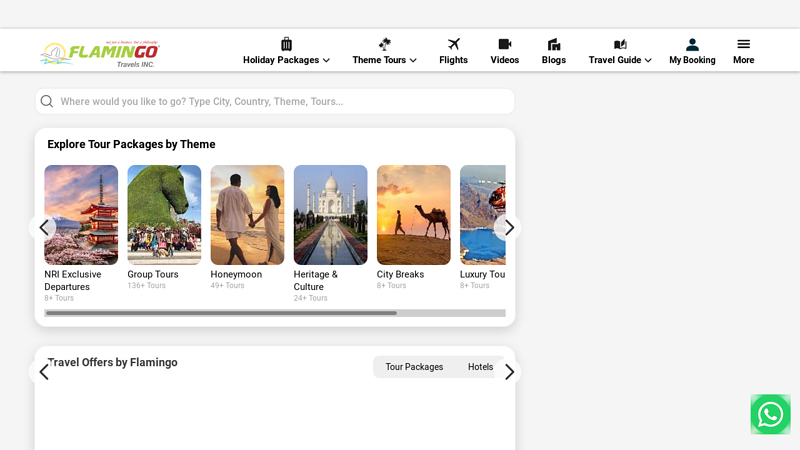Switch to the Hotels tab
The width and height of the screenshot is (800, 450).
coord(480,367)
